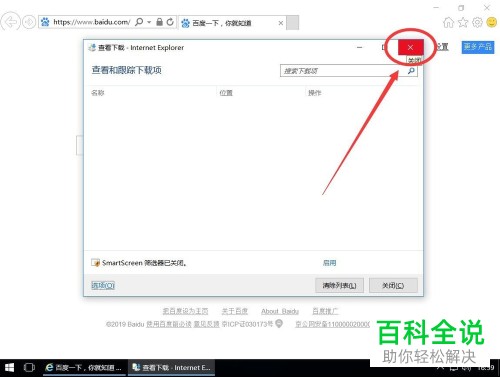Image resolution: width=500 pixels, height=377 pixels.
Task: Click the ICP license footer link
Action: [x=247, y=324]
